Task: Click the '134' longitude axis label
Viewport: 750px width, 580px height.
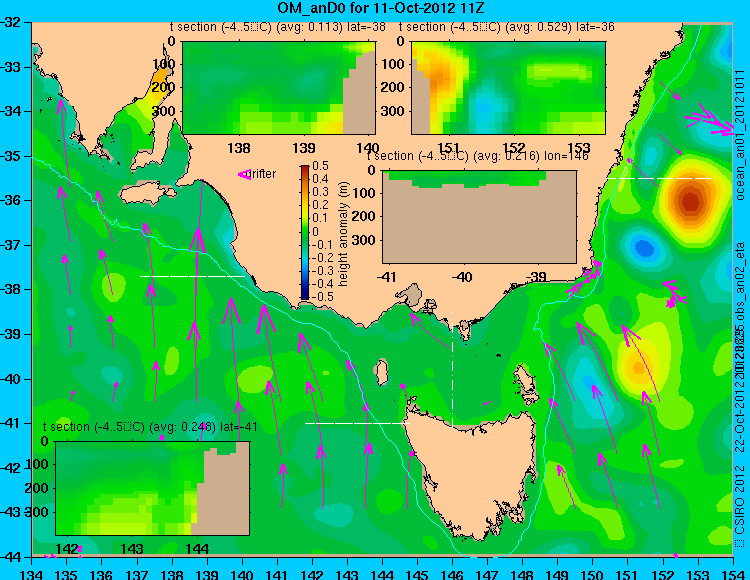Action: pos(32,574)
